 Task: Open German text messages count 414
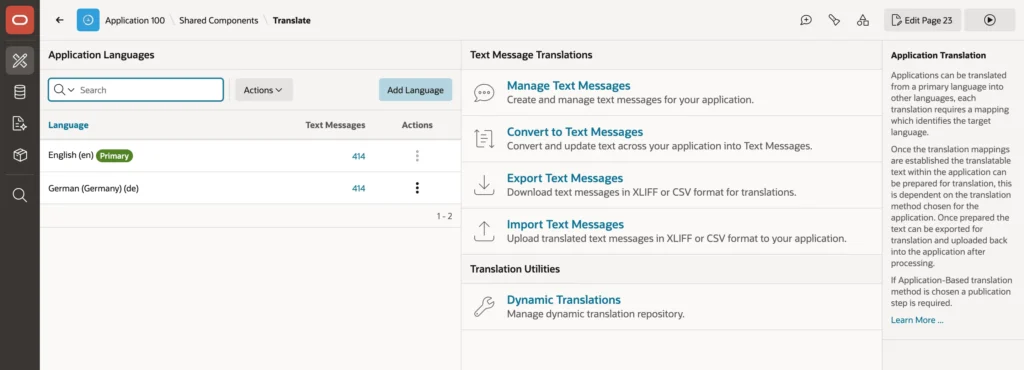359,188
